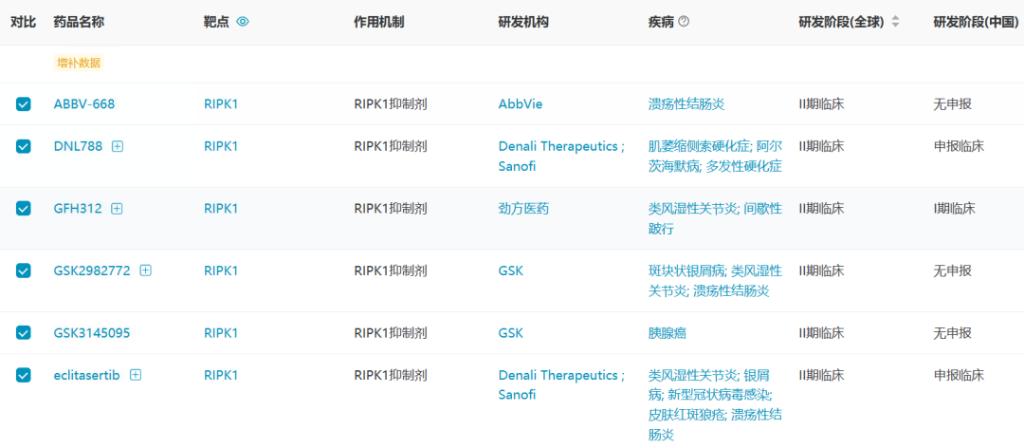Expand the eclitasertib row plus icon
The width and height of the screenshot is (1024, 448).
tap(136, 375)
